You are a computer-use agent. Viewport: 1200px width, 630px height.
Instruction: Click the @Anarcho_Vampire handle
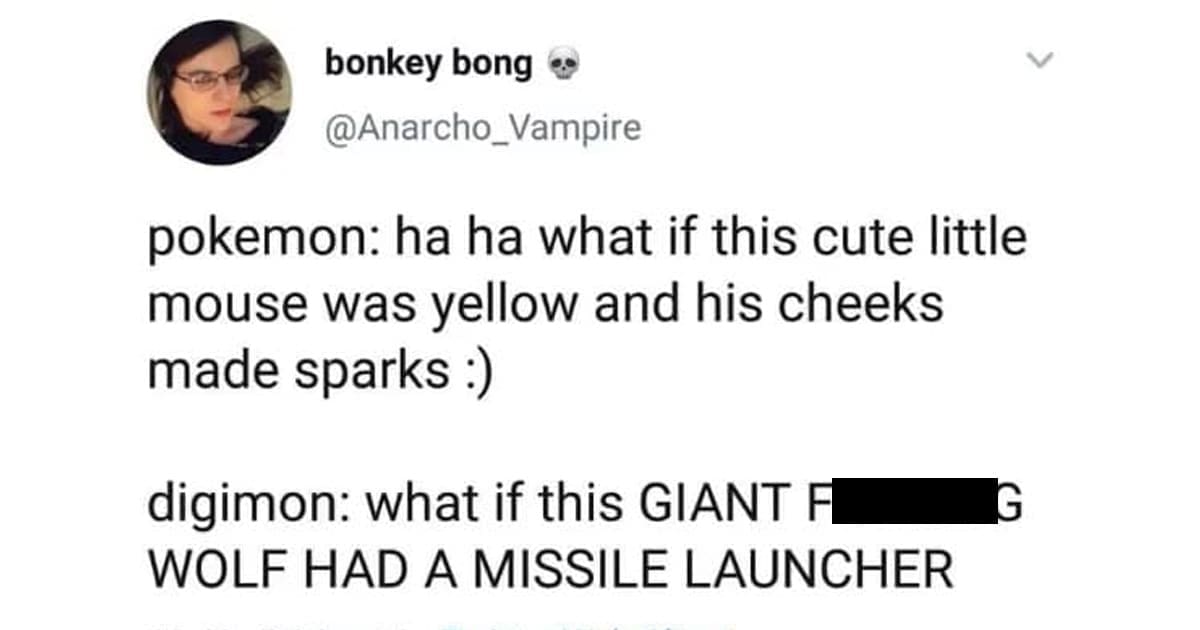[x=483, y=128]
